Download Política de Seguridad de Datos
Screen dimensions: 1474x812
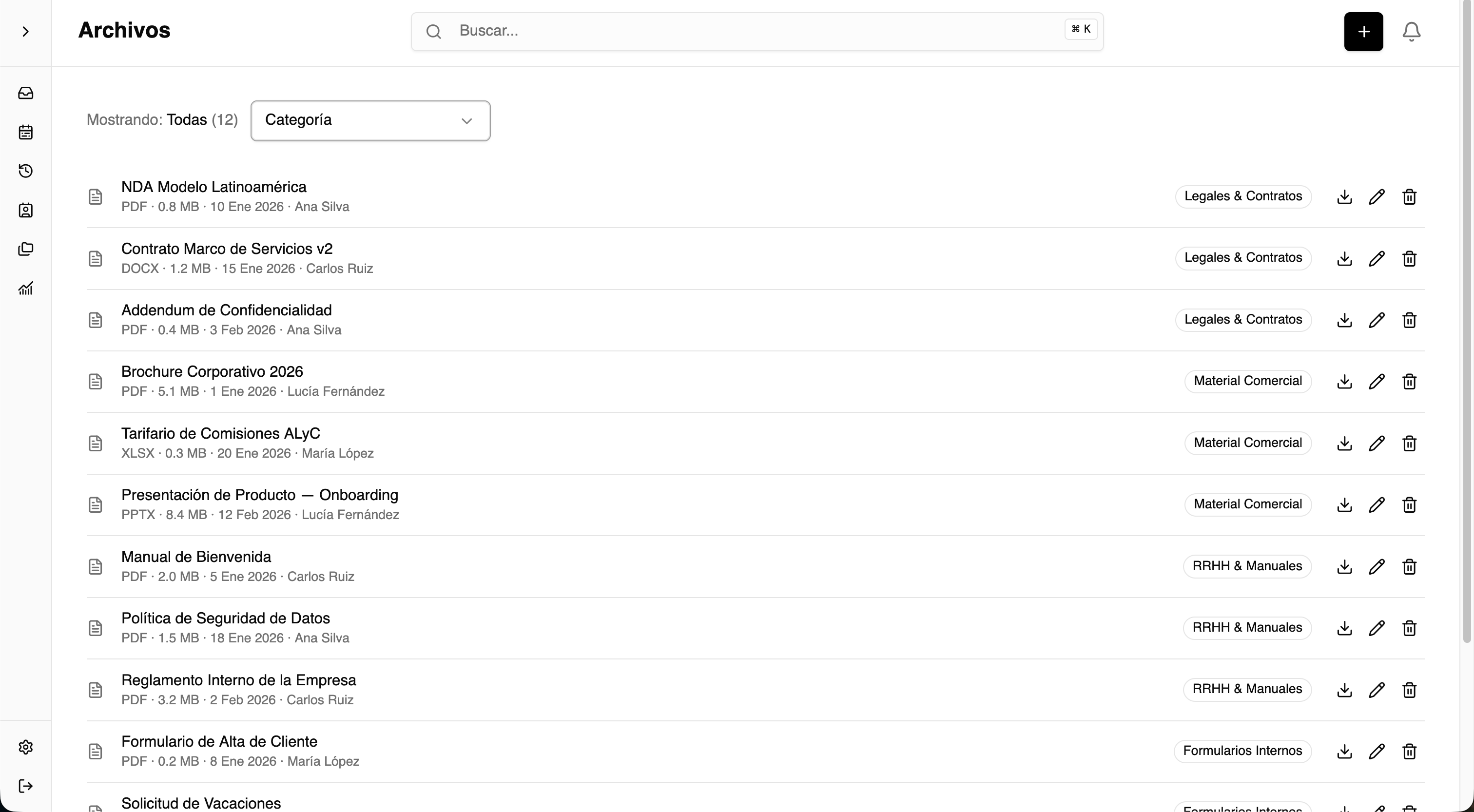click(1345, 628)
